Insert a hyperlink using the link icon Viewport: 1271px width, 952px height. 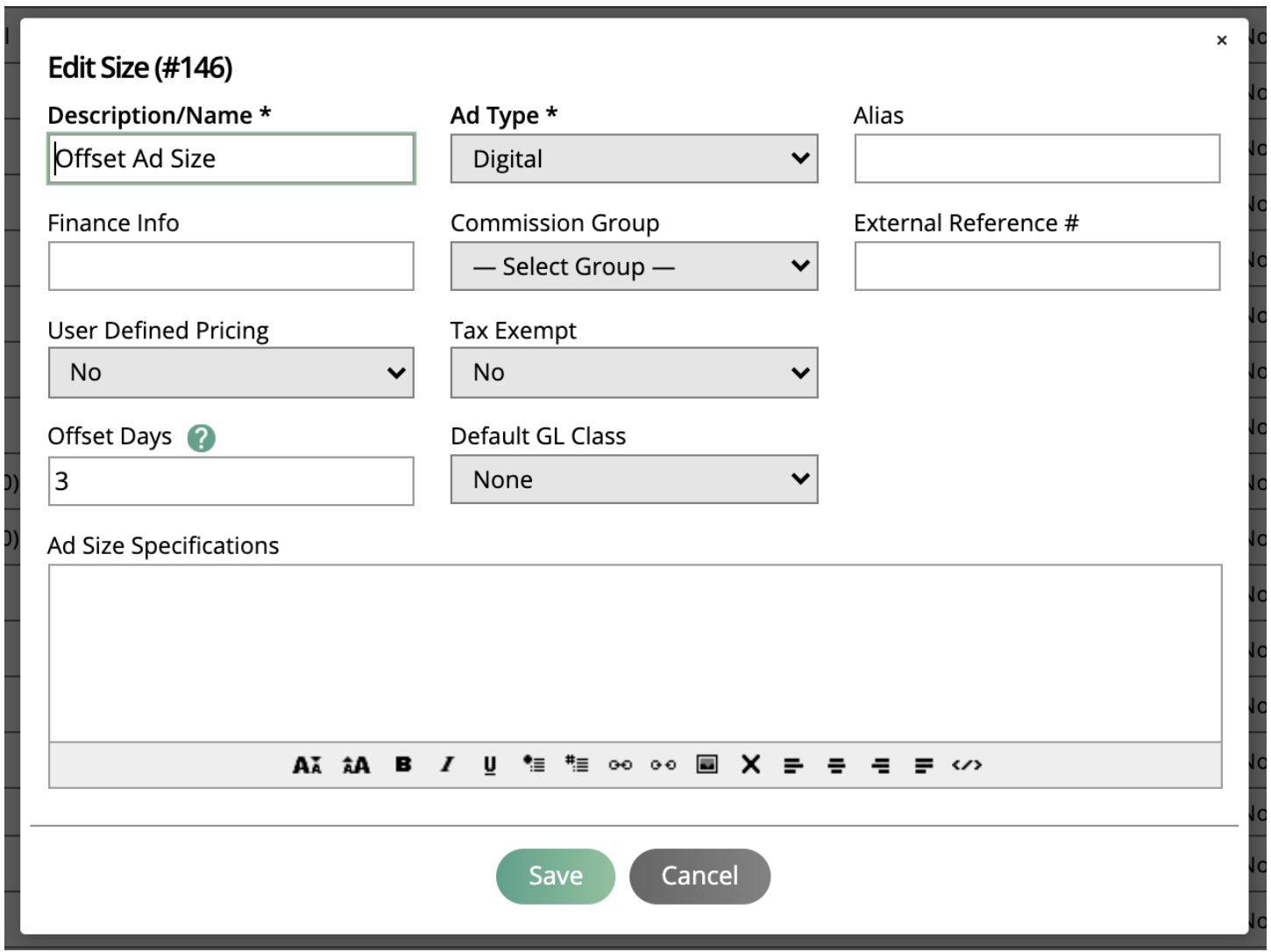click(x=621, y=764)
